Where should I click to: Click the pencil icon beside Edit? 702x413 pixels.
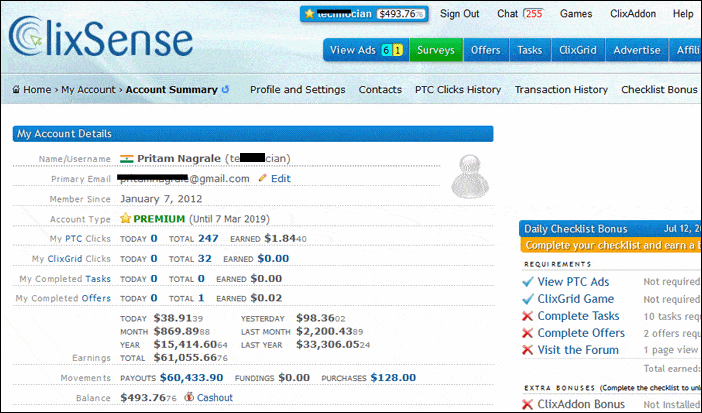(263, 178)
